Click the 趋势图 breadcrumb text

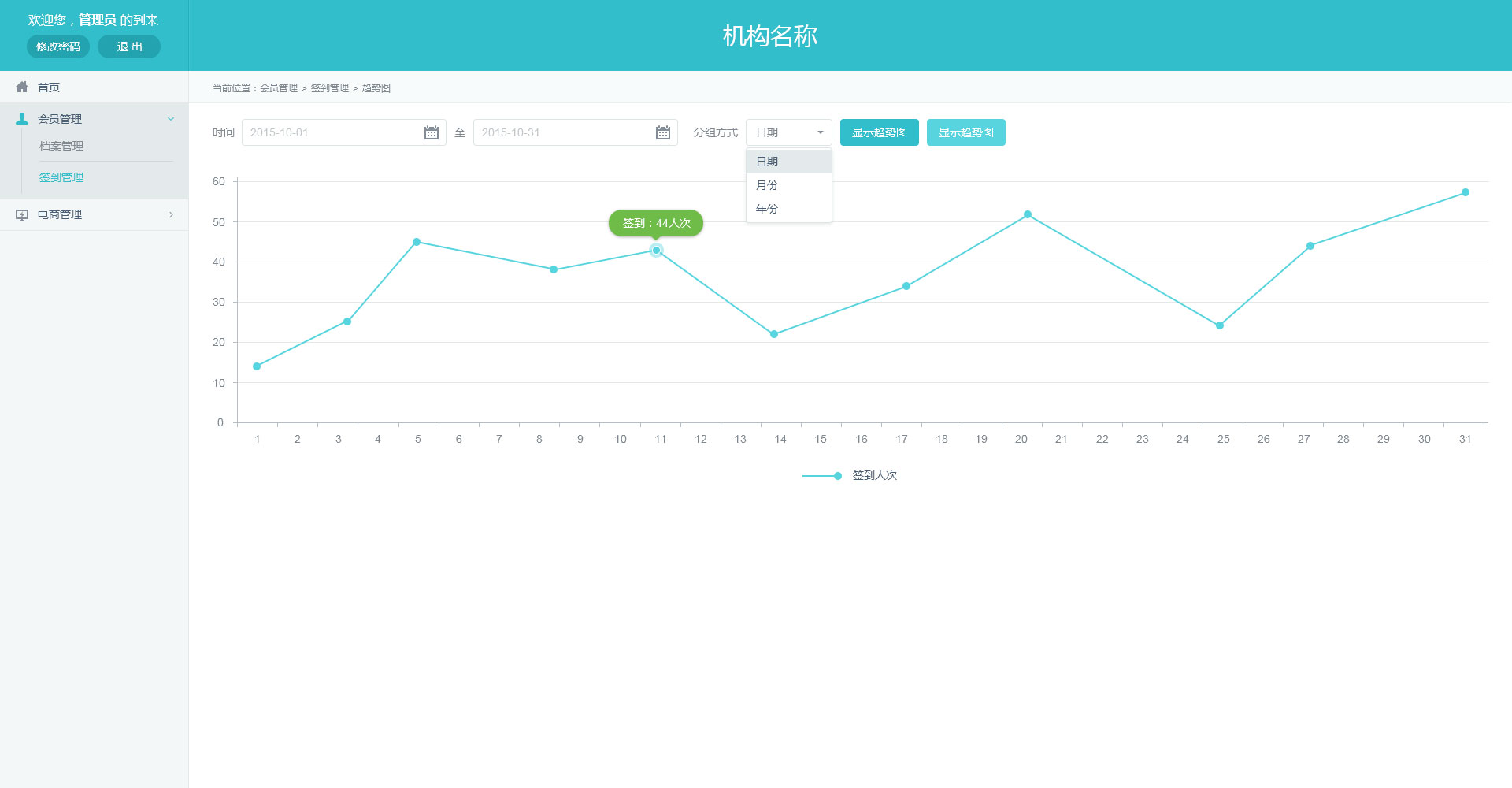click(x=376, y=88)
